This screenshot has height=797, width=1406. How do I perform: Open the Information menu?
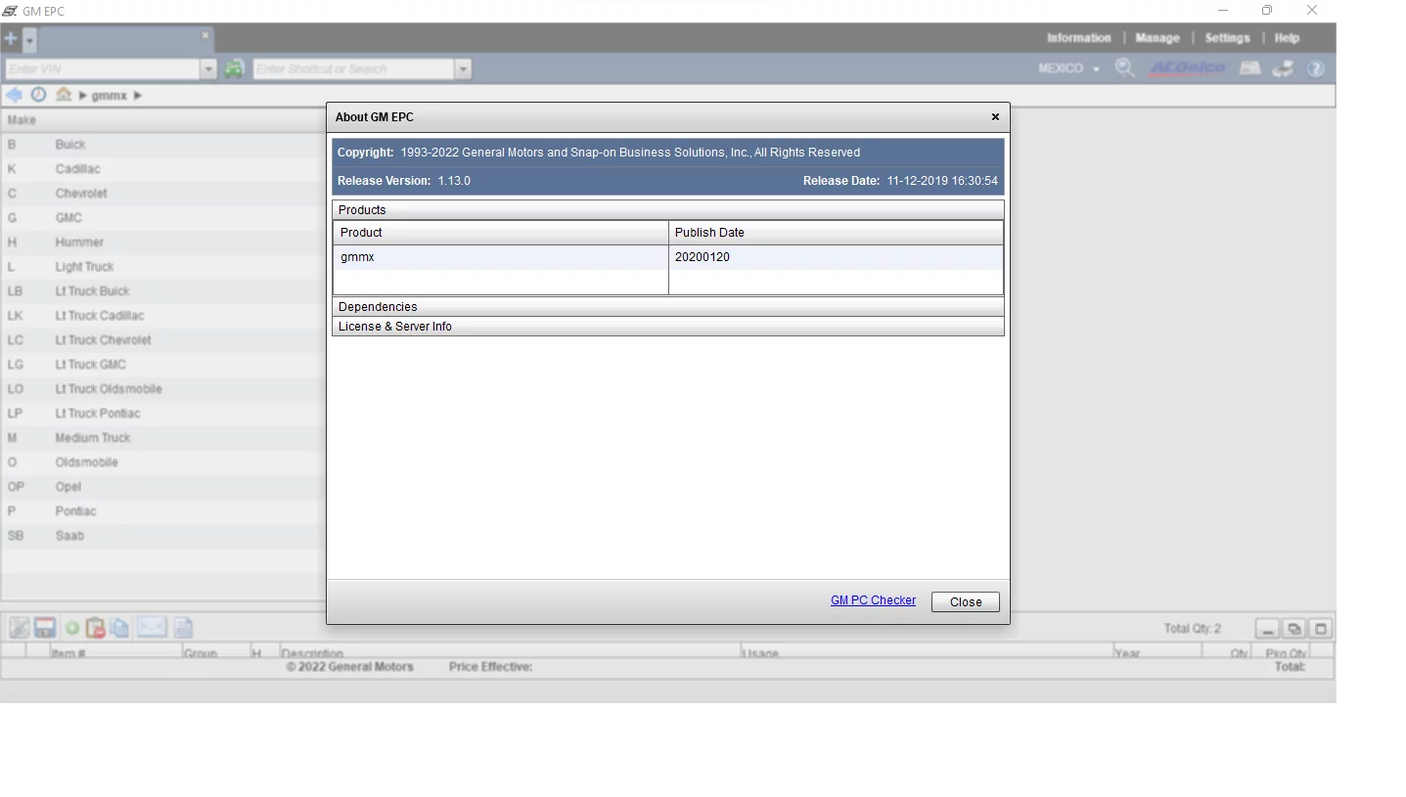[x=1078, y=38]
